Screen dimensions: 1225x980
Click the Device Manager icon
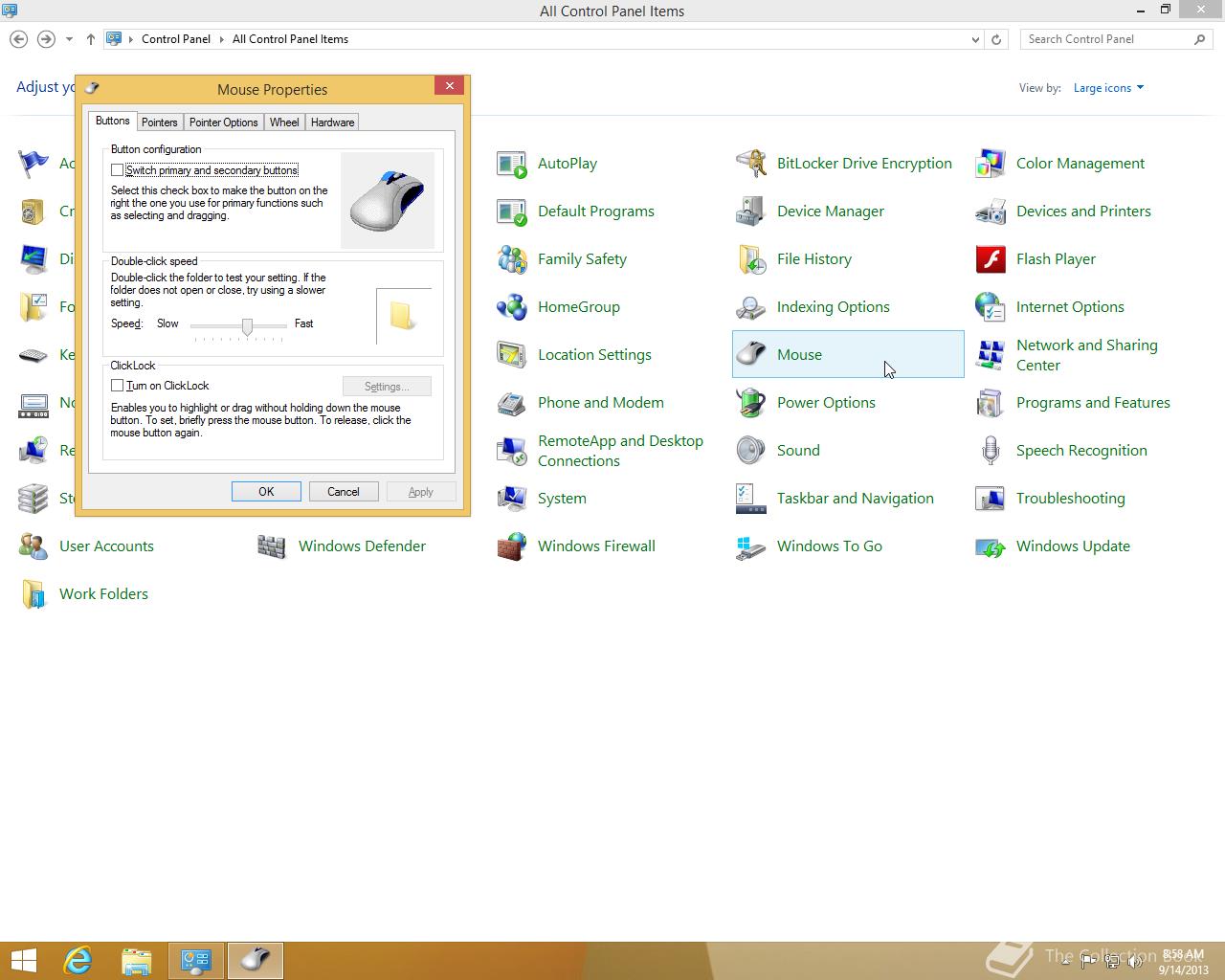coord(751,212)
